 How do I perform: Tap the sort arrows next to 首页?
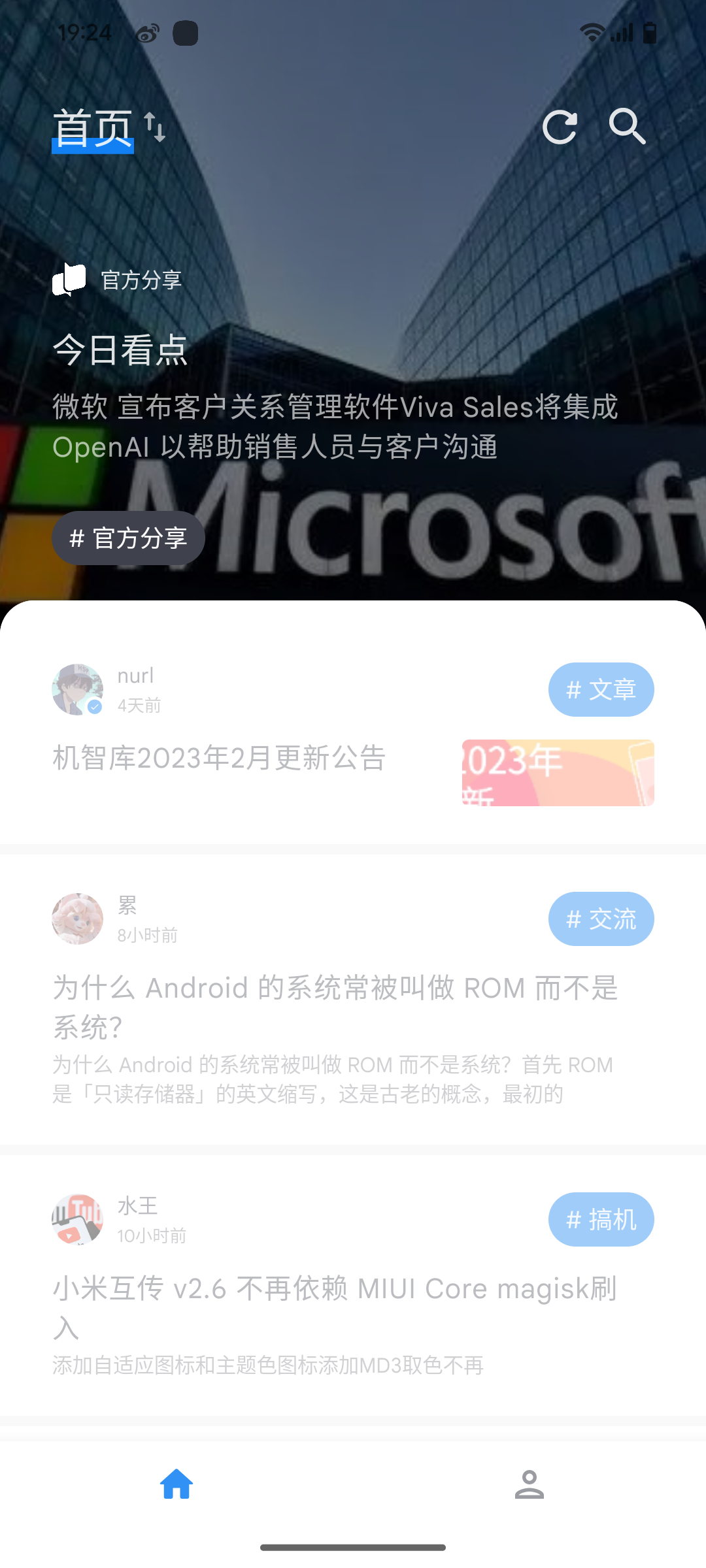click(155, 127)
